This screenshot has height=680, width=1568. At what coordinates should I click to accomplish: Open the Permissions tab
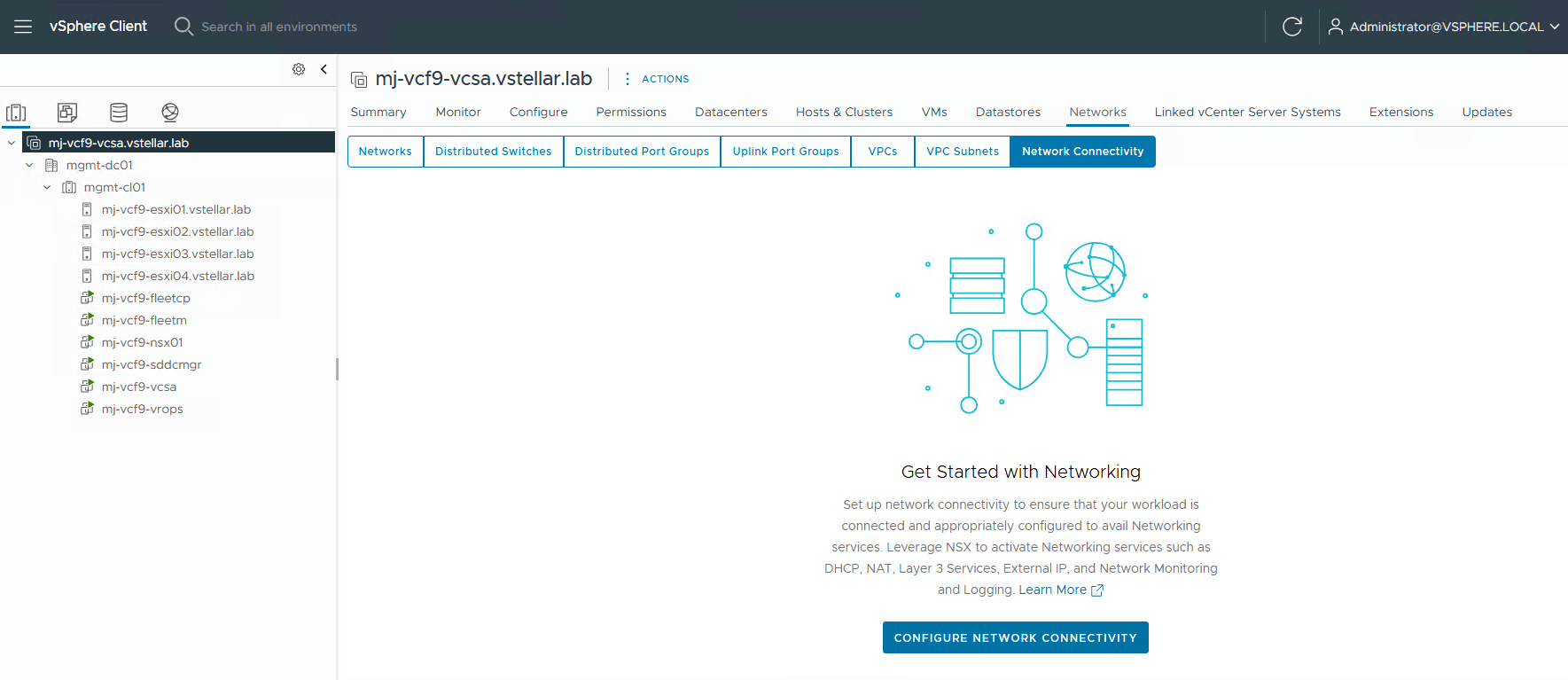pyautogui.click(x=631, y=112)
